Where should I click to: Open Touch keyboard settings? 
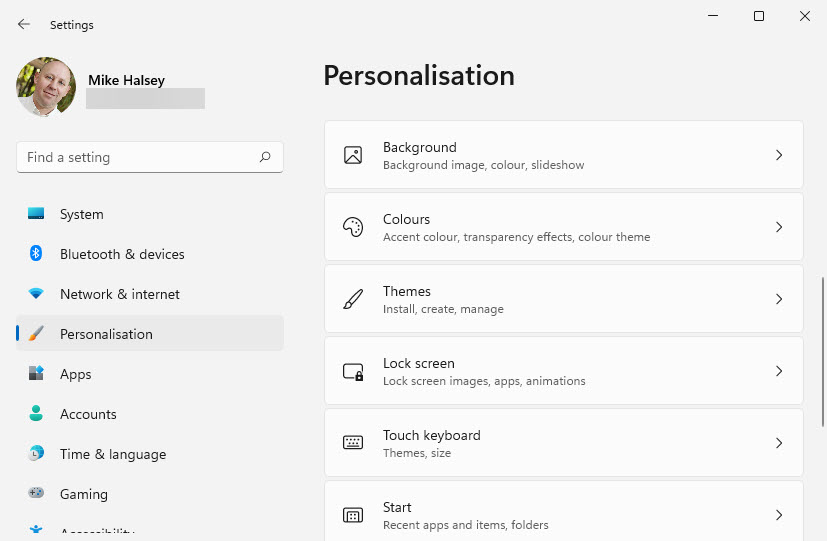pyautogui.click(x=563, y=443)
